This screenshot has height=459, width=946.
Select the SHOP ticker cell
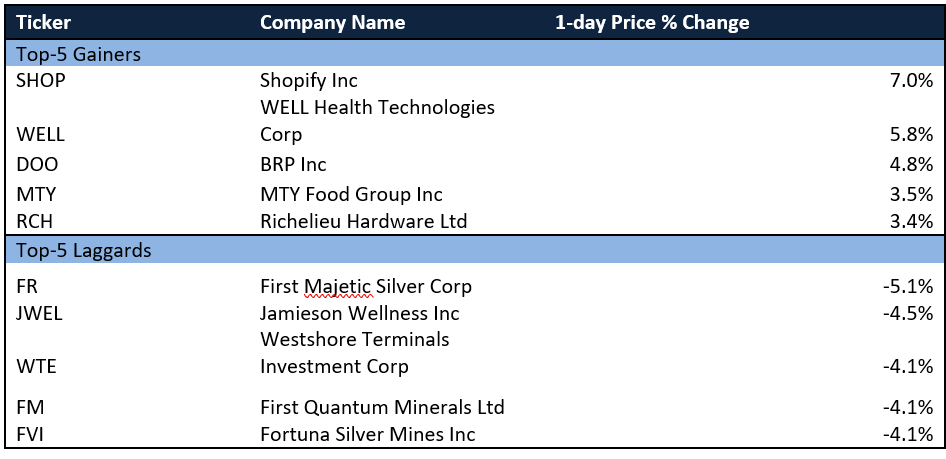tap(40, 80)
